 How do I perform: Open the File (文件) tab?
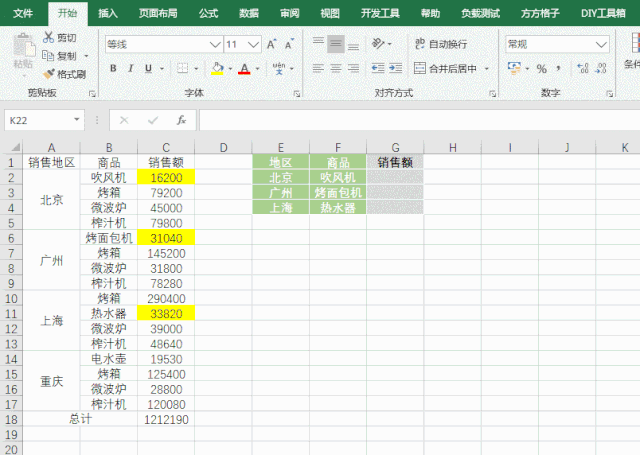23,13
